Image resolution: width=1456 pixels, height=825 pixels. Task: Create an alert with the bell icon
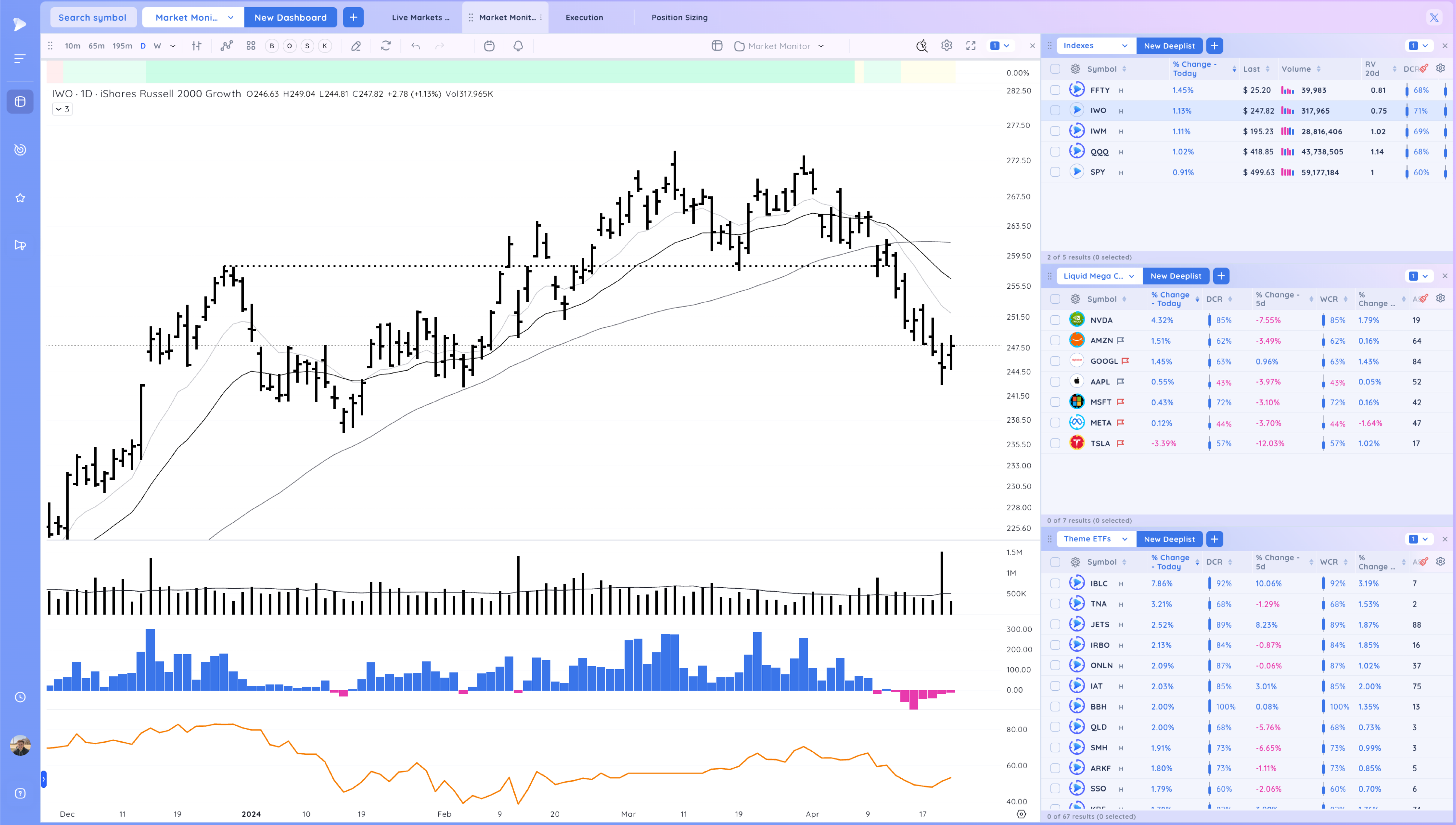[x=518, y=46]
